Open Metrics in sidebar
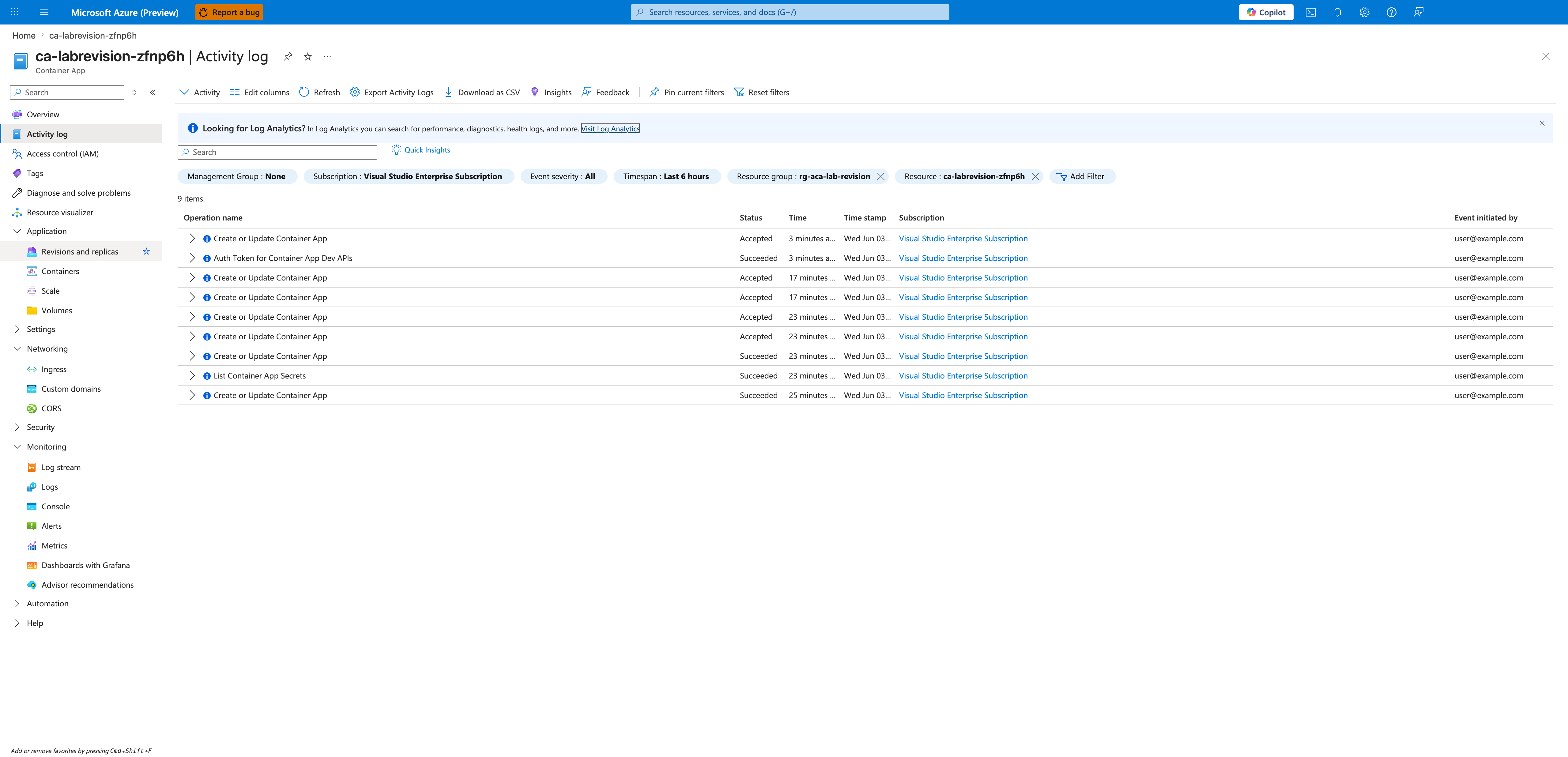Screen dimensions: 1568x757 (x=54, y=546)
